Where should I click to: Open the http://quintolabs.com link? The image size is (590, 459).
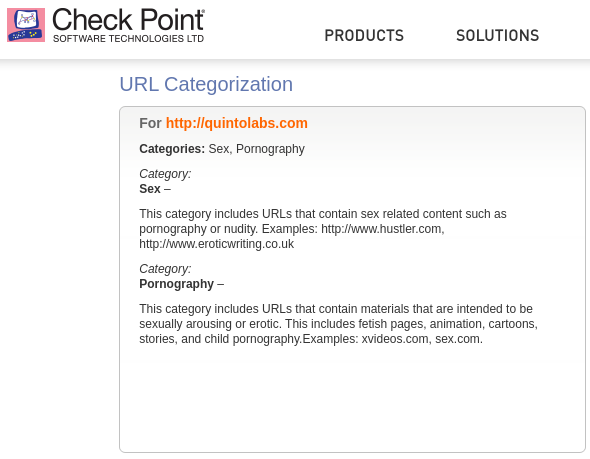click(237, 123)
